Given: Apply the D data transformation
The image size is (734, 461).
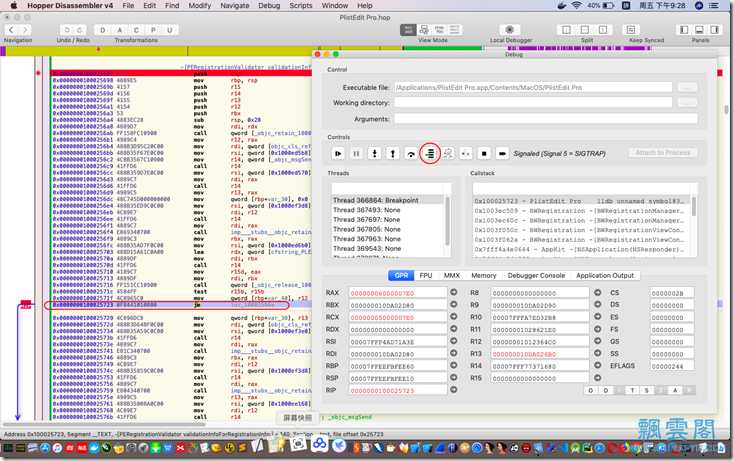Looking at the screenshot, I should [103, 30].
